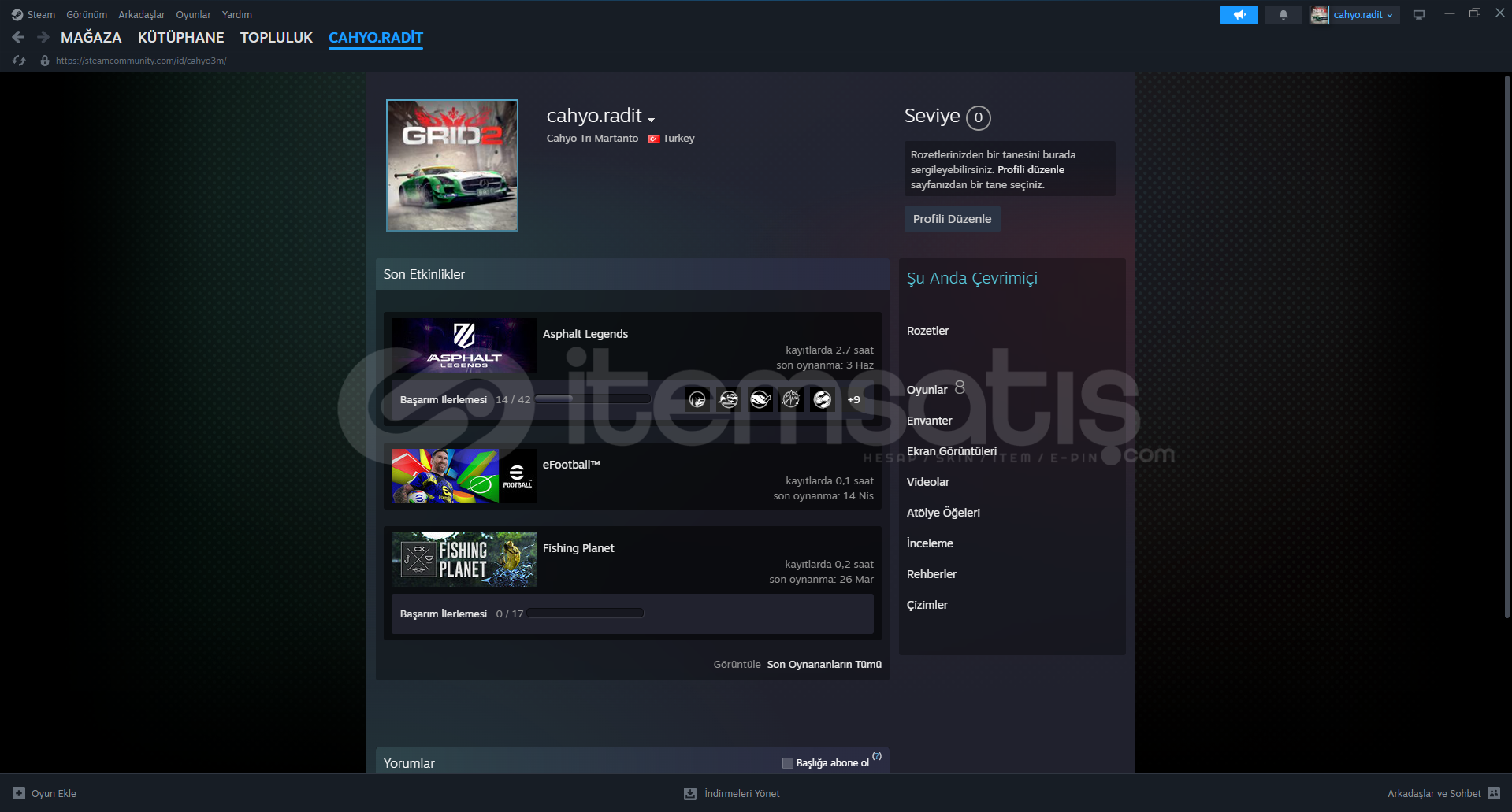The height and width of the screenshot is (812, 1512).
Task: Open Asphalt Legends game title
Action: tap(585, 334)
